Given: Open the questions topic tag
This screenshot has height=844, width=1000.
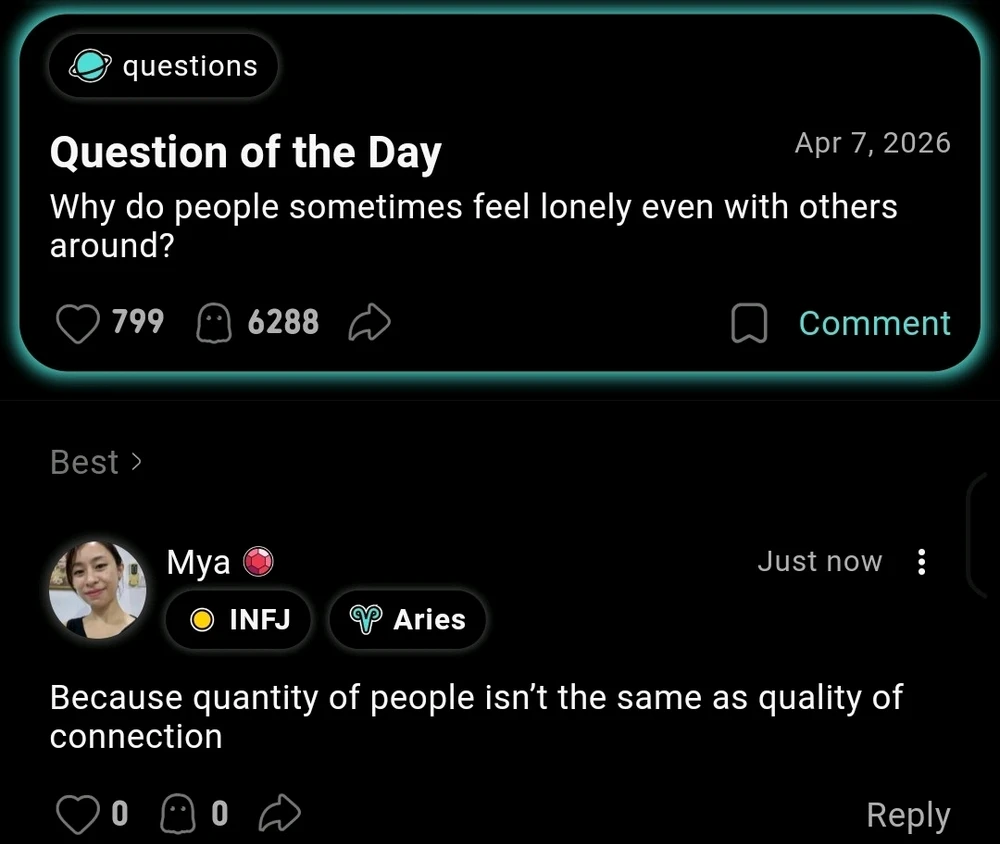Looking at the screenshot, I should point(164,66).
